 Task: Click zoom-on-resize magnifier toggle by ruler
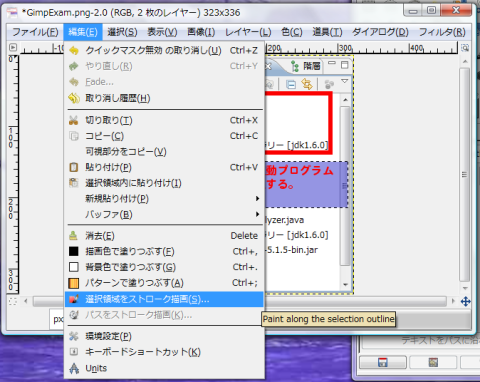coord(465,48)
